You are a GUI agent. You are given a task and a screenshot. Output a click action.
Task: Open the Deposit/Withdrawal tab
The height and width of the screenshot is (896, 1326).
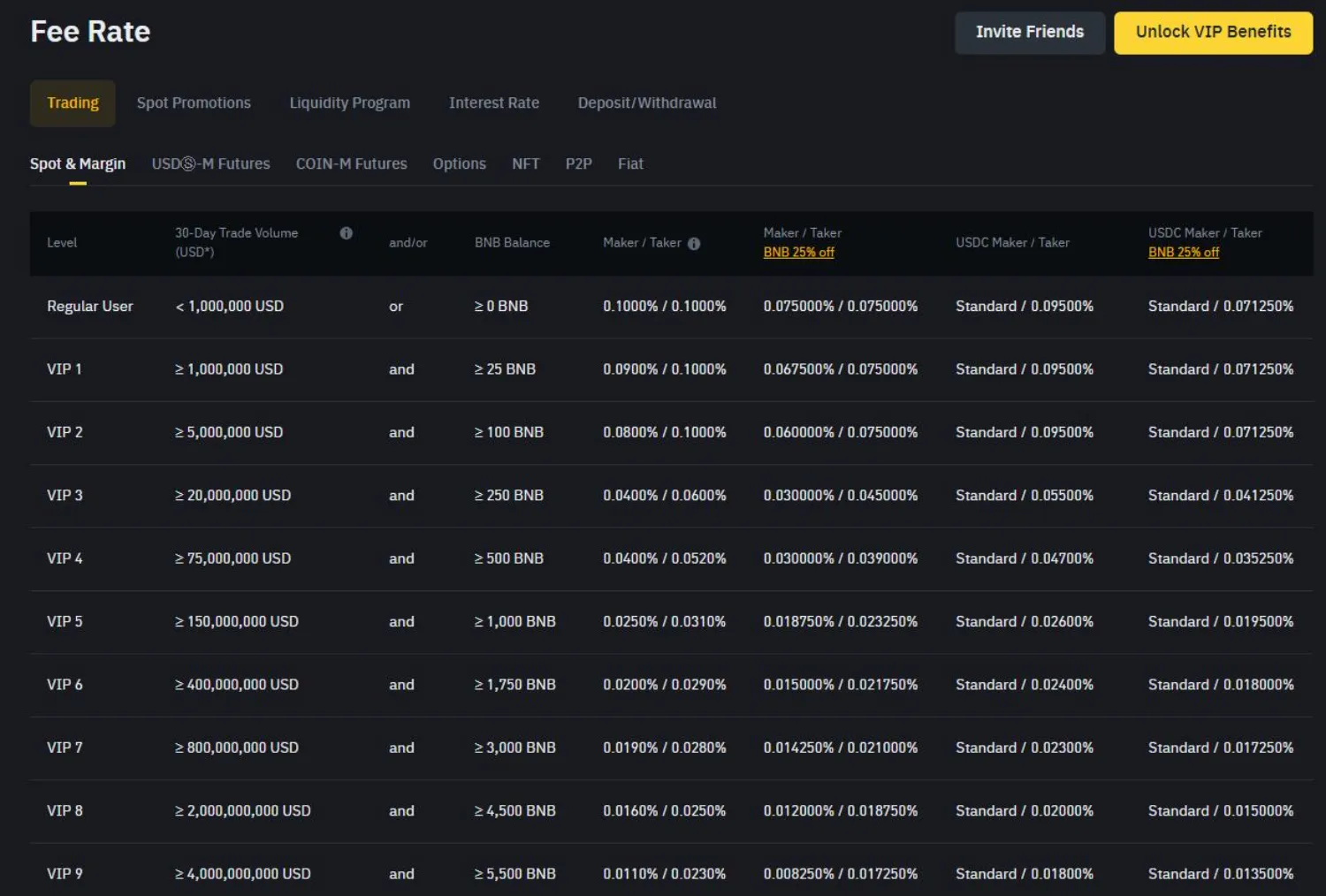646,103
